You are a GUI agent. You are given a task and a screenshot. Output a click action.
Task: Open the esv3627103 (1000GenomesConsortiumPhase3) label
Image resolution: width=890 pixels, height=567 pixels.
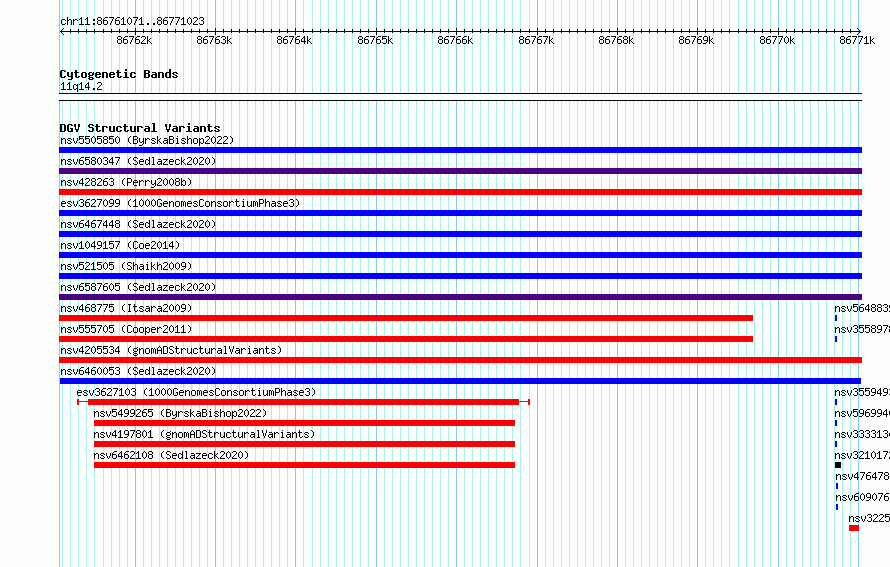pyautogui.click(x=196, y=392)
